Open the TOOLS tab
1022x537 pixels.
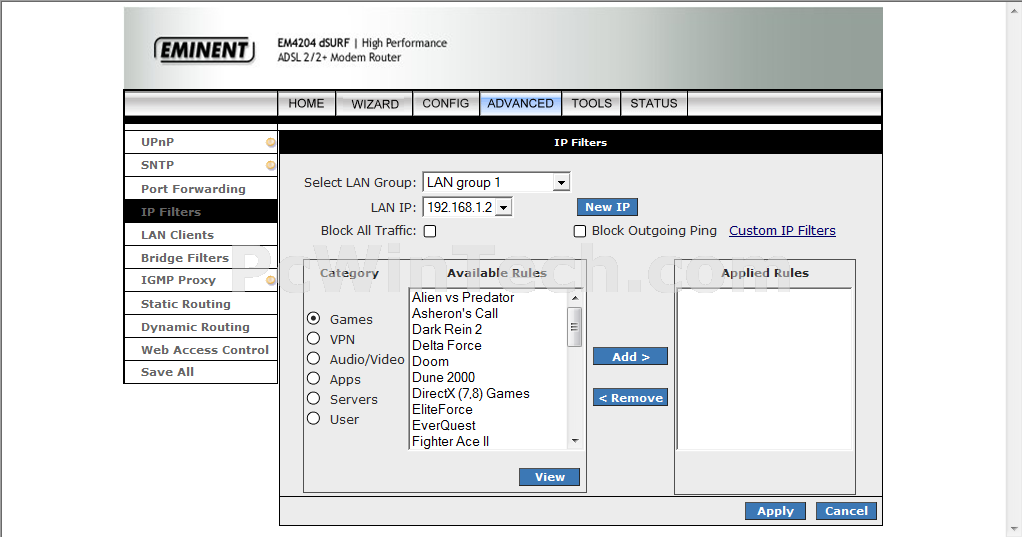(592, 104)
